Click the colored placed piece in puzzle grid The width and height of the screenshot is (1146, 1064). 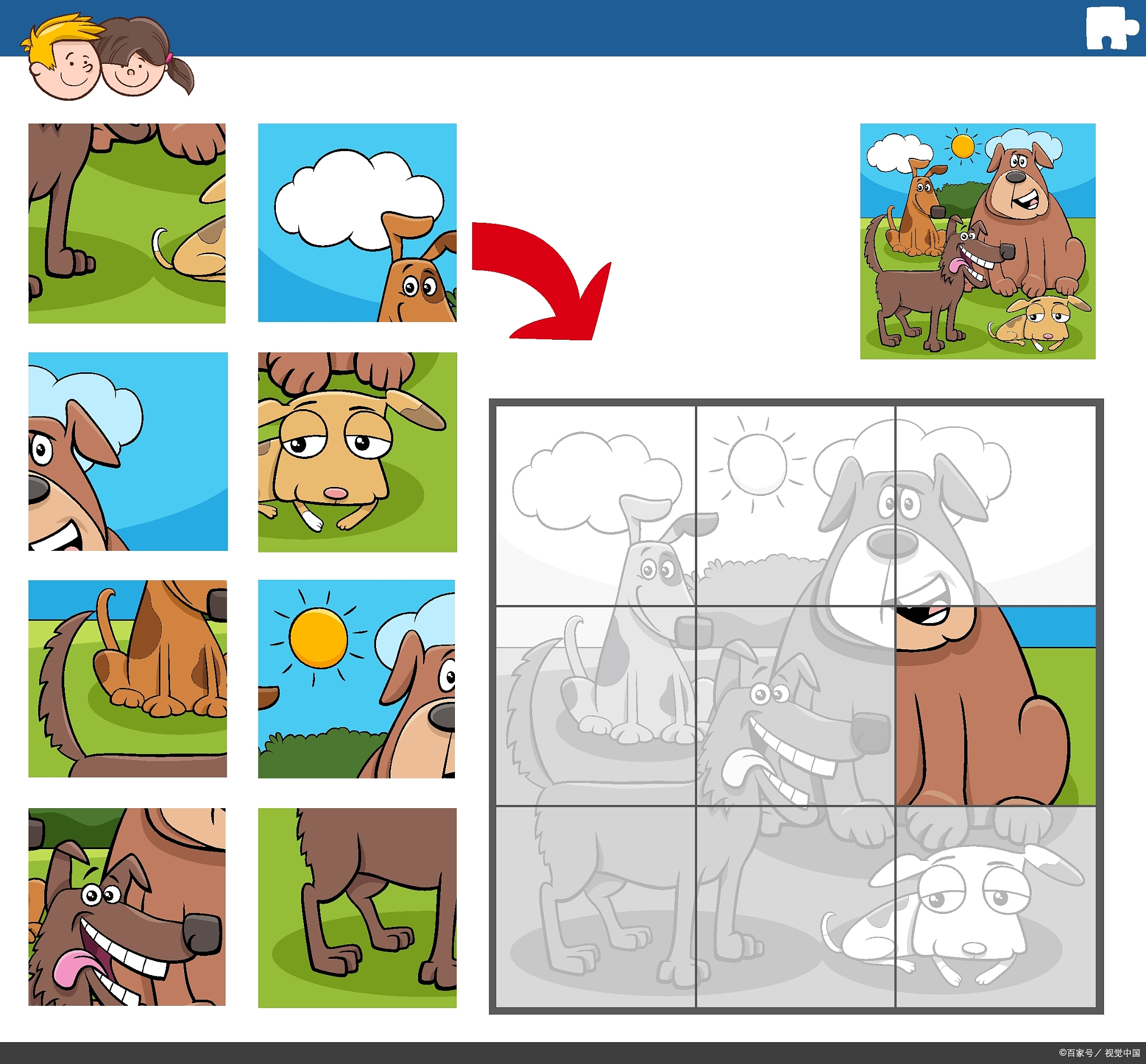click(x=996, y=706)
